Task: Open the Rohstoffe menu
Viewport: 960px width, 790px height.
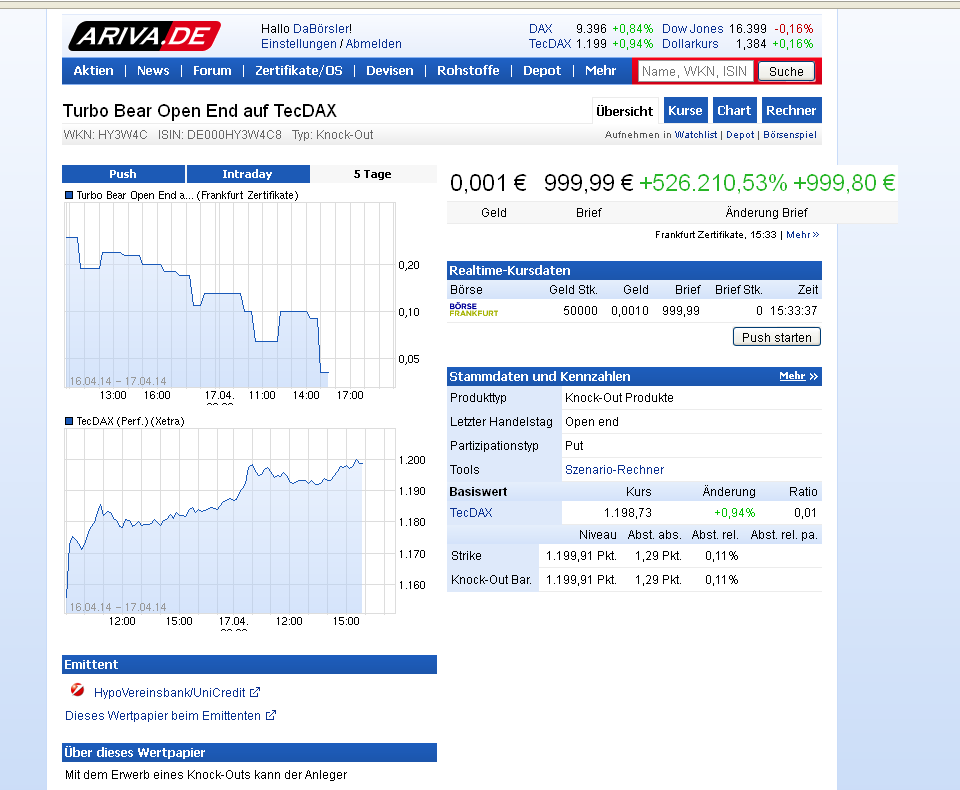Action: pos(468,70)
